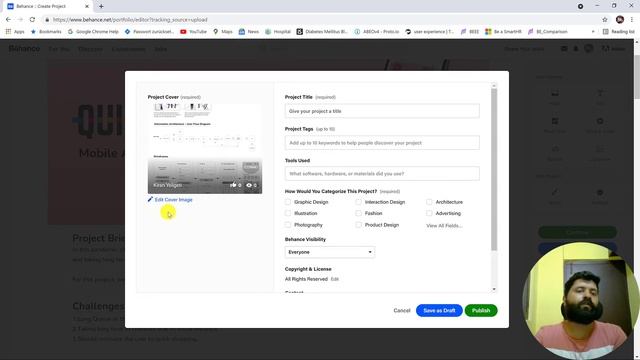Close the Behance Create Project tab

87,6
